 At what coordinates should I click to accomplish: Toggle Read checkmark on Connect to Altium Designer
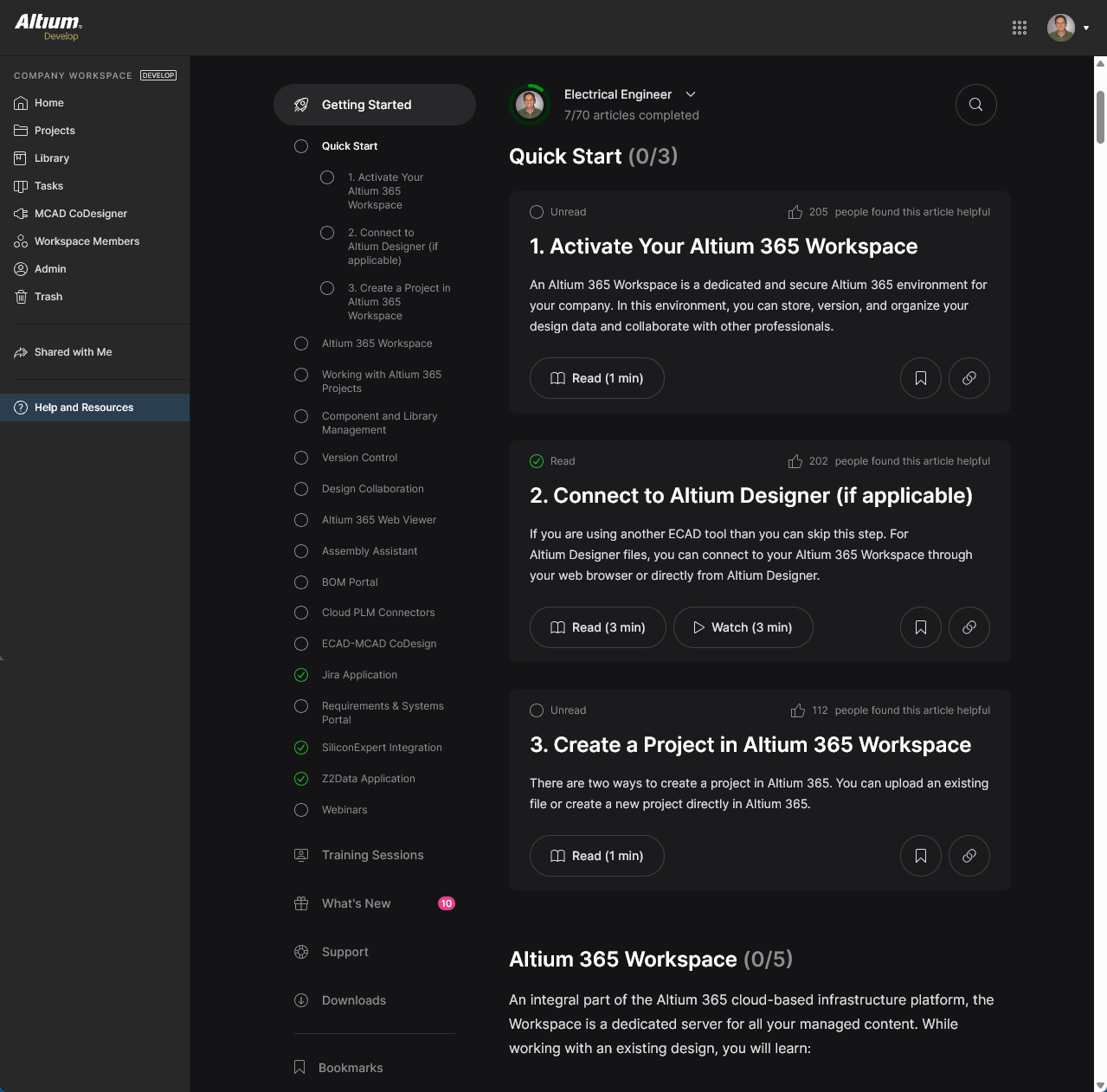[537, 461]
